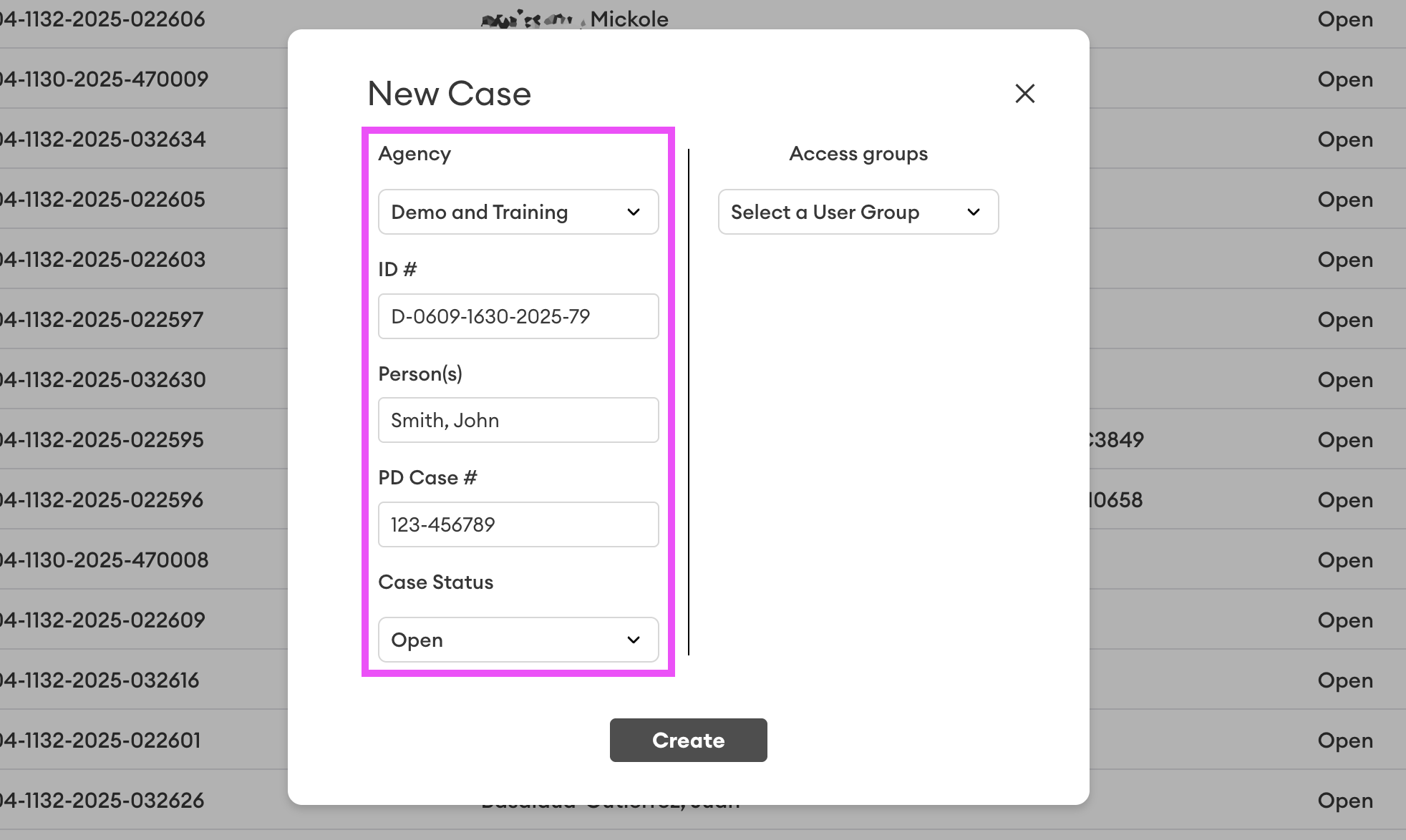Screen dimensions: 1406x840
Task: Click Open status in the 04-1132-2025-022606 row
Action: 1345,20
